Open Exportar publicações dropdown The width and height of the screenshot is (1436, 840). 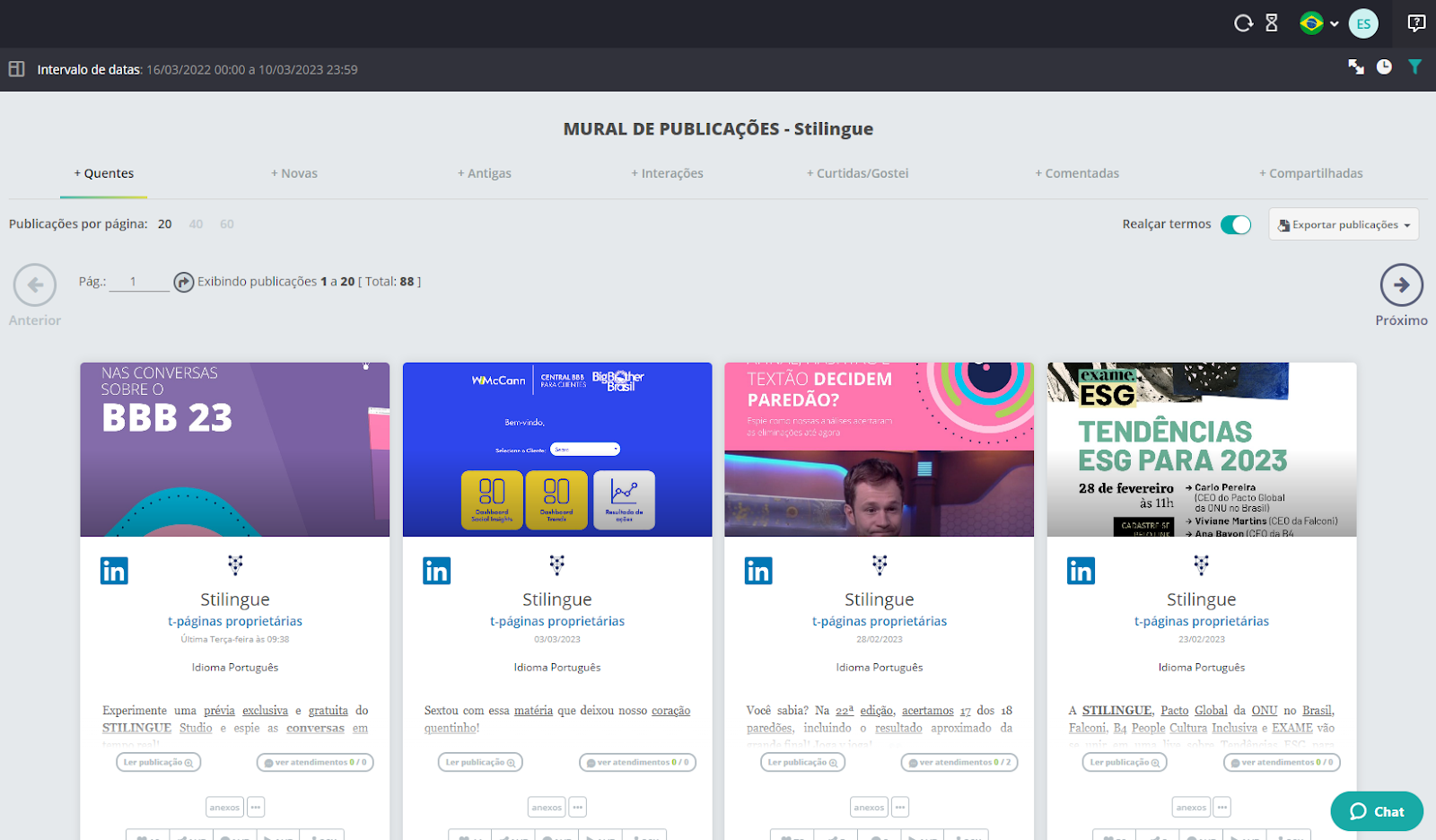(1344, 224)
